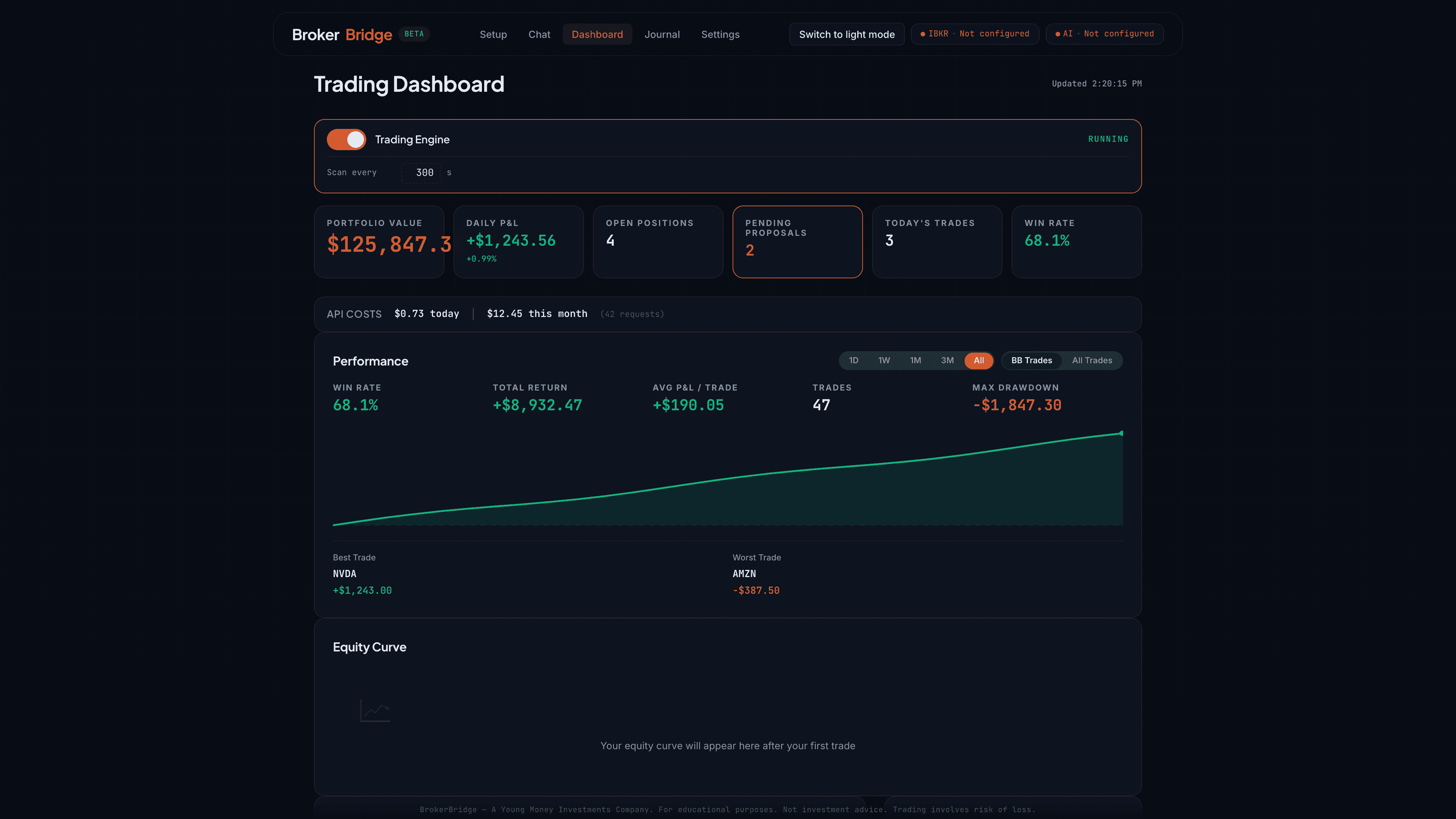Image resolution: width=1456 pixels, height=819 pixels.
Task: Click the -$1,847.30 max drawdown value
Action: coord(1017,405)
